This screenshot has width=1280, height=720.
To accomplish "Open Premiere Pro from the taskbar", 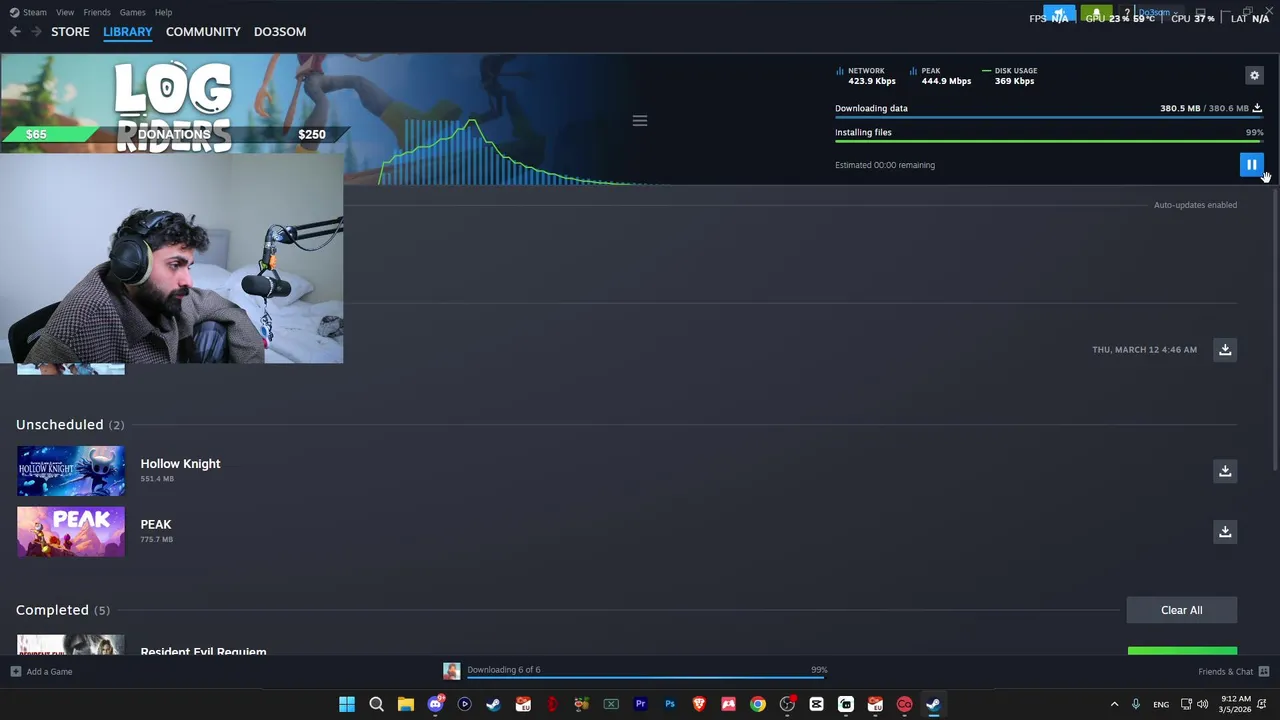I will pos(640,704).
